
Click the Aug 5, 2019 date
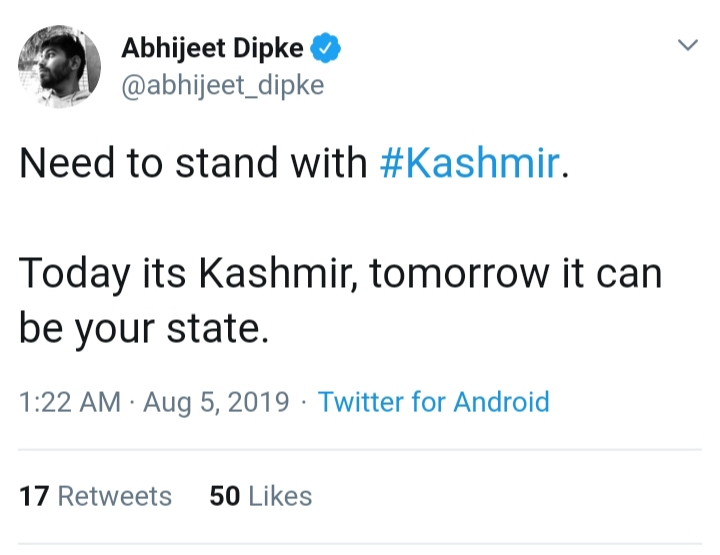point(216,403)
